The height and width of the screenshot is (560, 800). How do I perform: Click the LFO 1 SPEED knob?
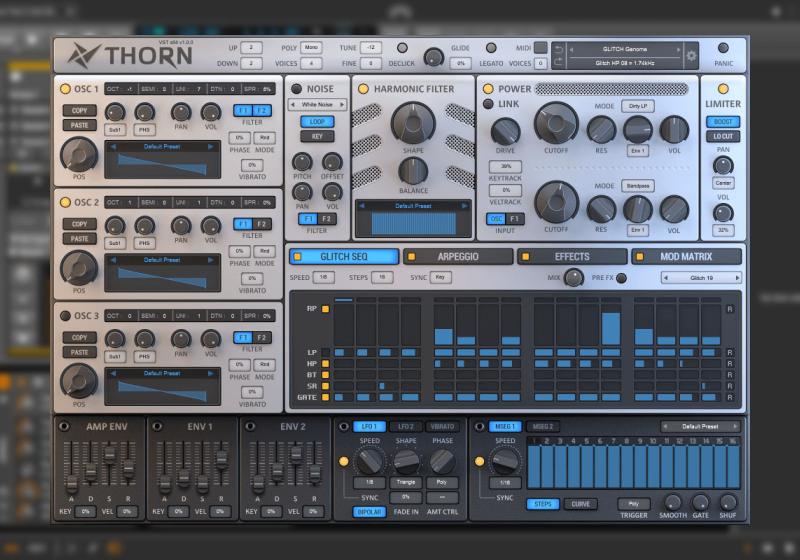click(369, 461)
